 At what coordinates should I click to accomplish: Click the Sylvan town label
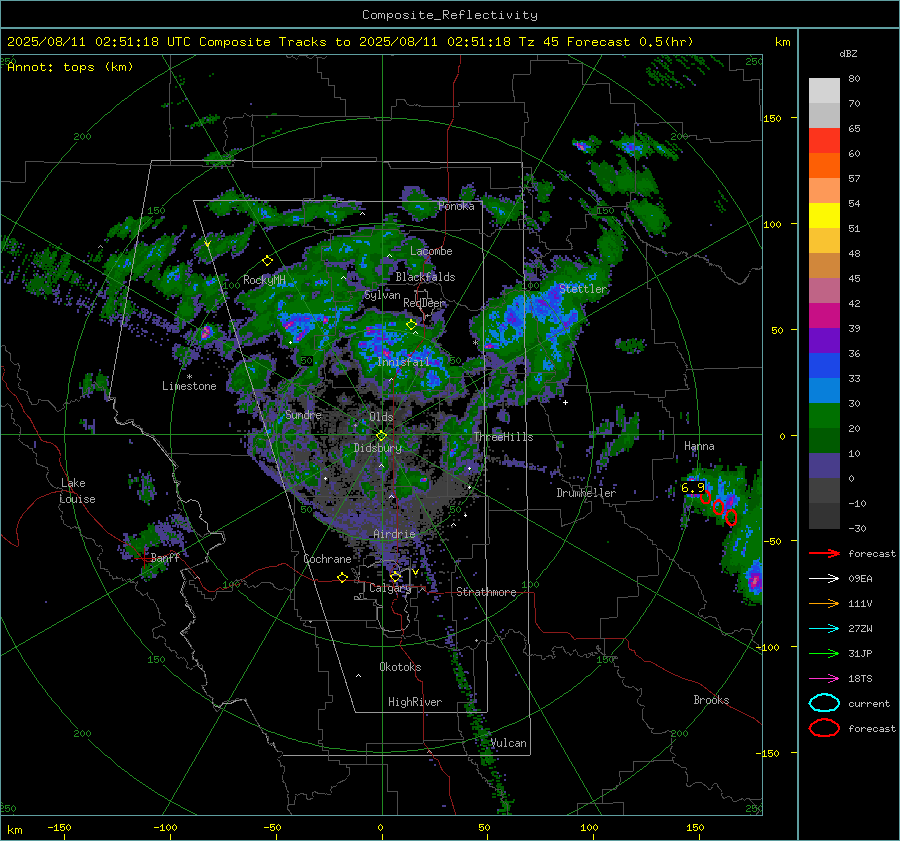[x=382, y=295]
